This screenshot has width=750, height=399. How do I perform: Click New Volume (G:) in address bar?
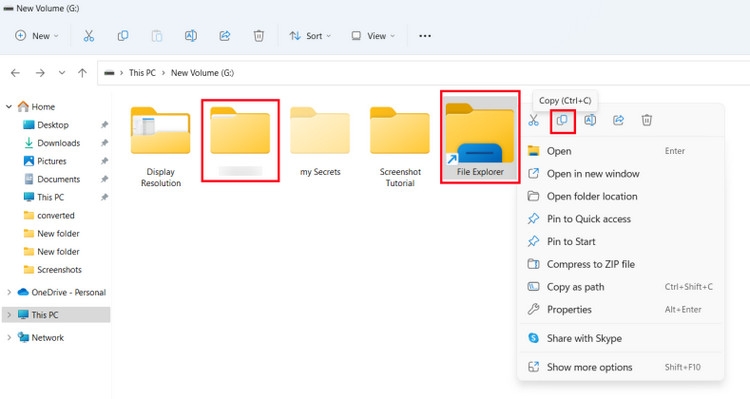pyautogui.click(x=202, y=73)
